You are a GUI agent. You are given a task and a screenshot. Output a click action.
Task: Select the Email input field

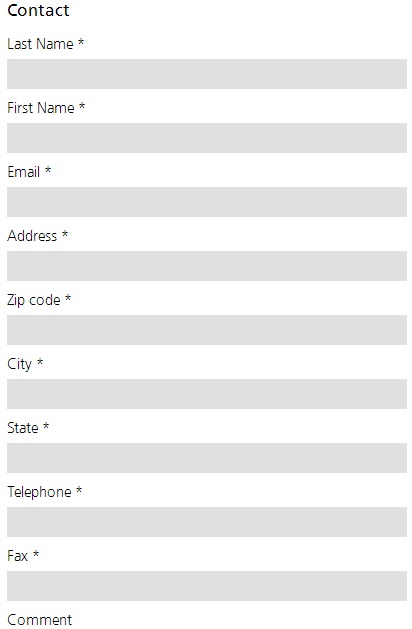click(207, 202)
